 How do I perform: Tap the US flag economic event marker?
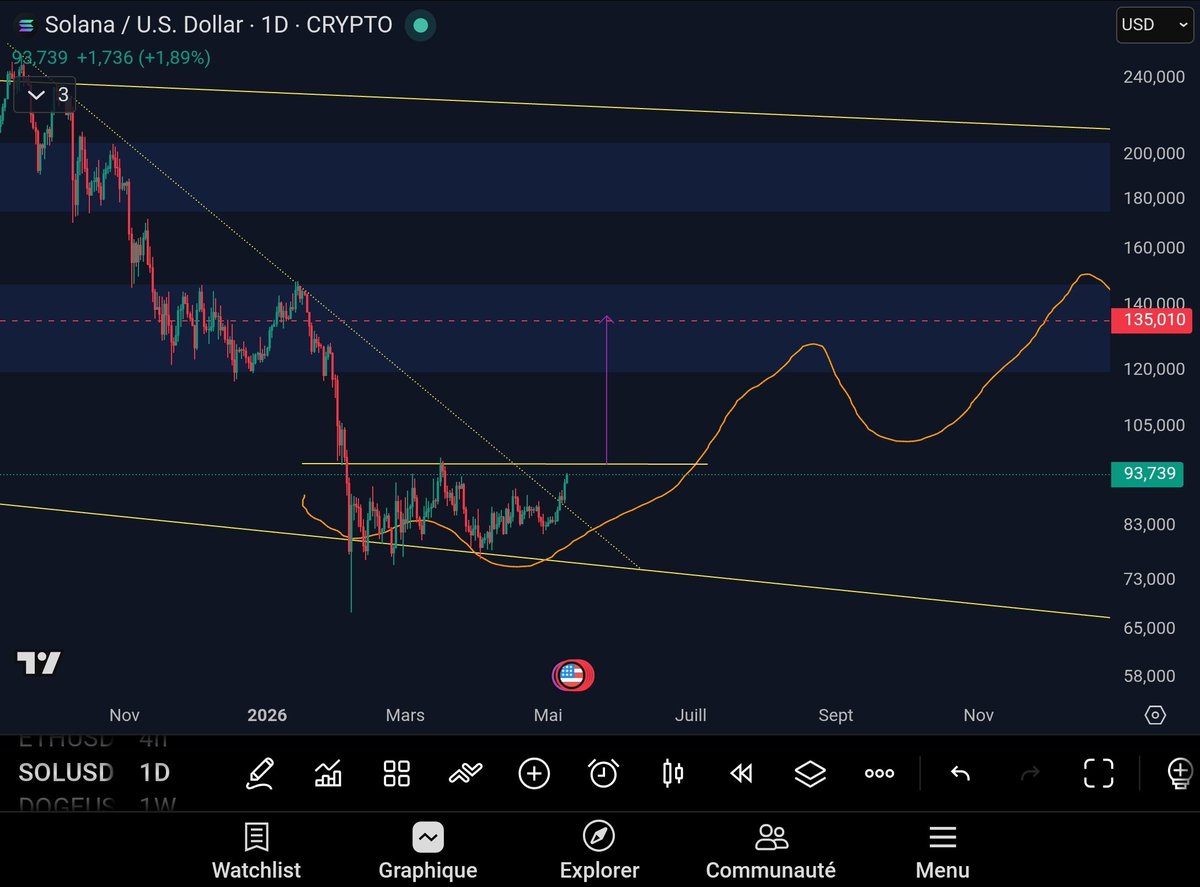click(572, 676)
